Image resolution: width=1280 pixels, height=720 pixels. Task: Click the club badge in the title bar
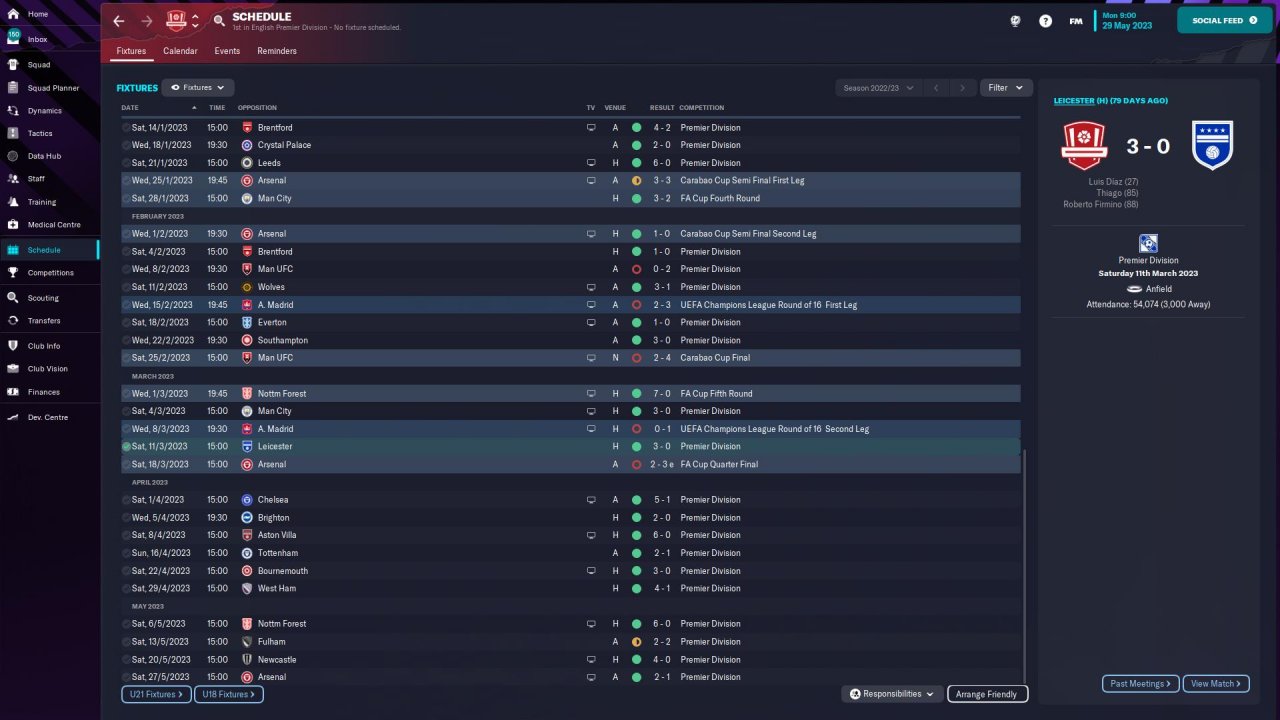(177, 20)
